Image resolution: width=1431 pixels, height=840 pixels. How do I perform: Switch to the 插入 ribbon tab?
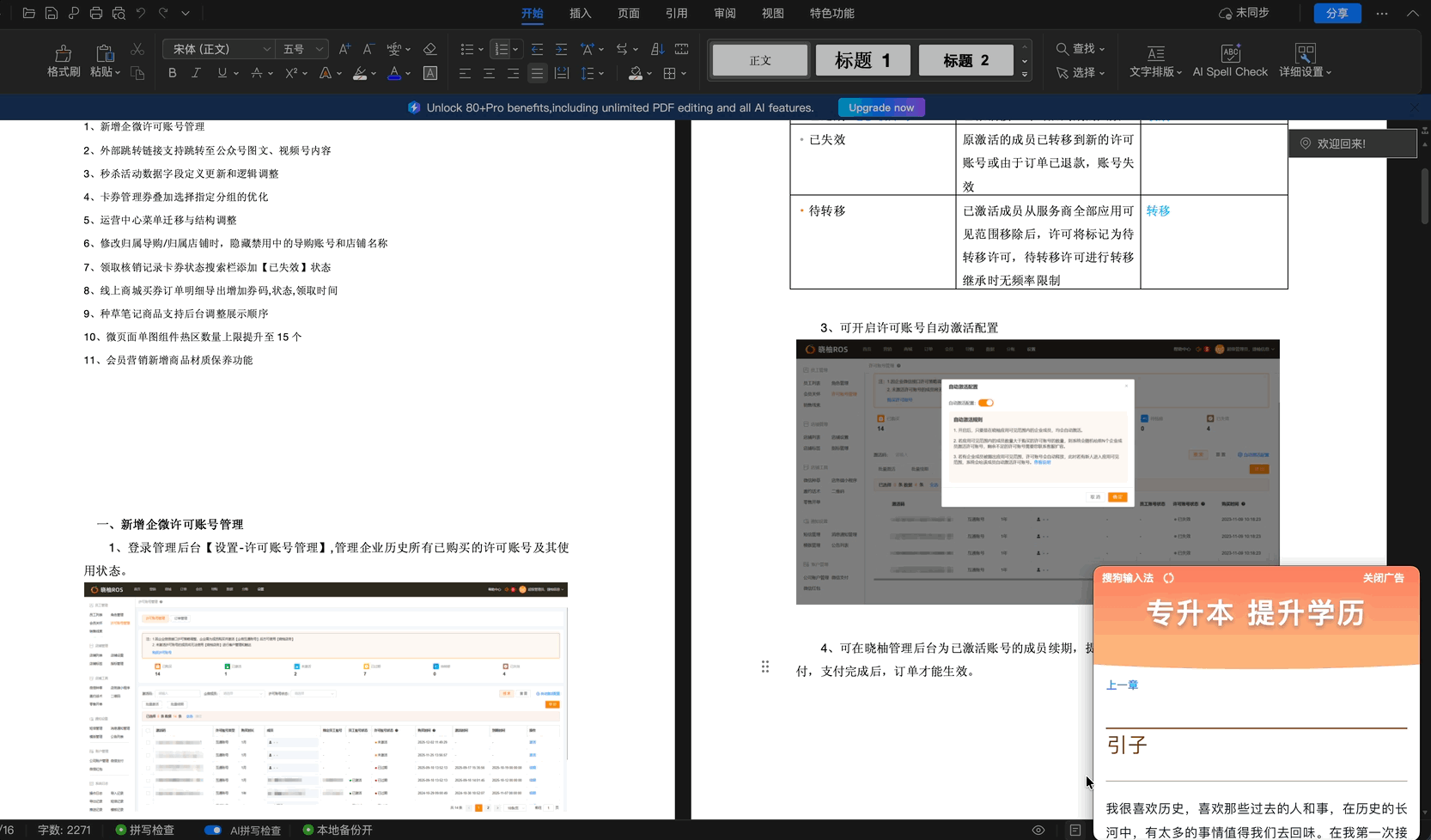(580, 13)
